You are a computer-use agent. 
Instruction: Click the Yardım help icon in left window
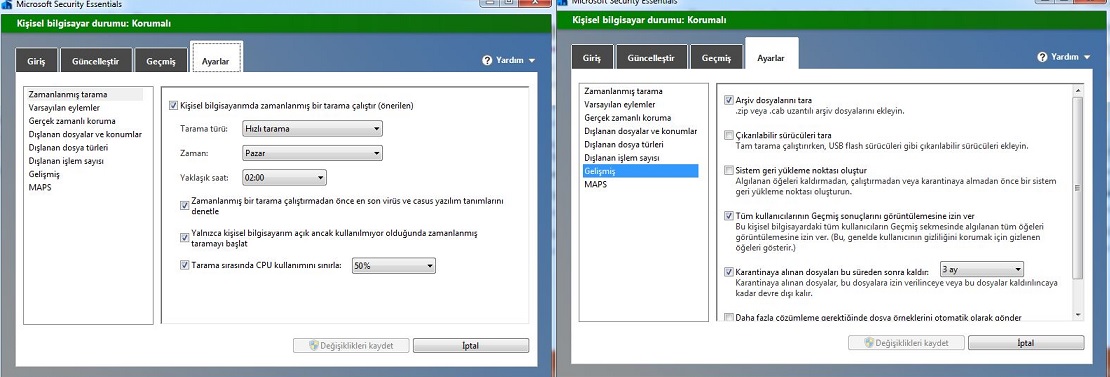click(487, 60)
